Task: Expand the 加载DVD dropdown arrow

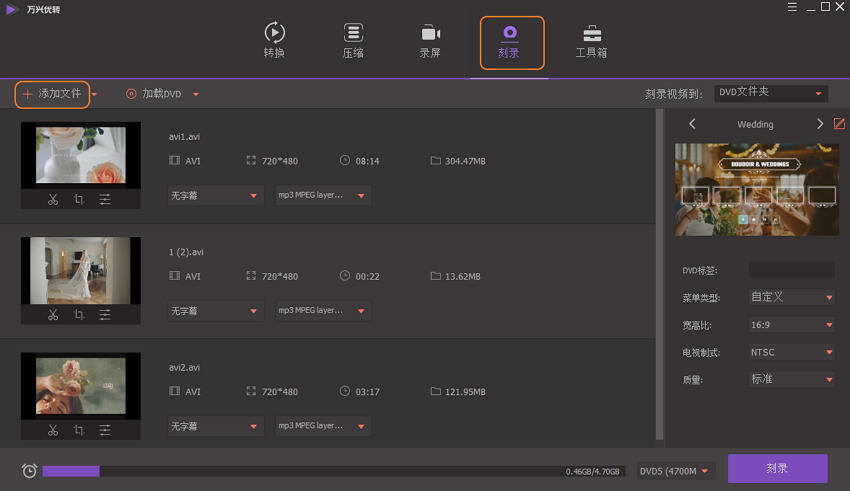Action: (196, 94)
